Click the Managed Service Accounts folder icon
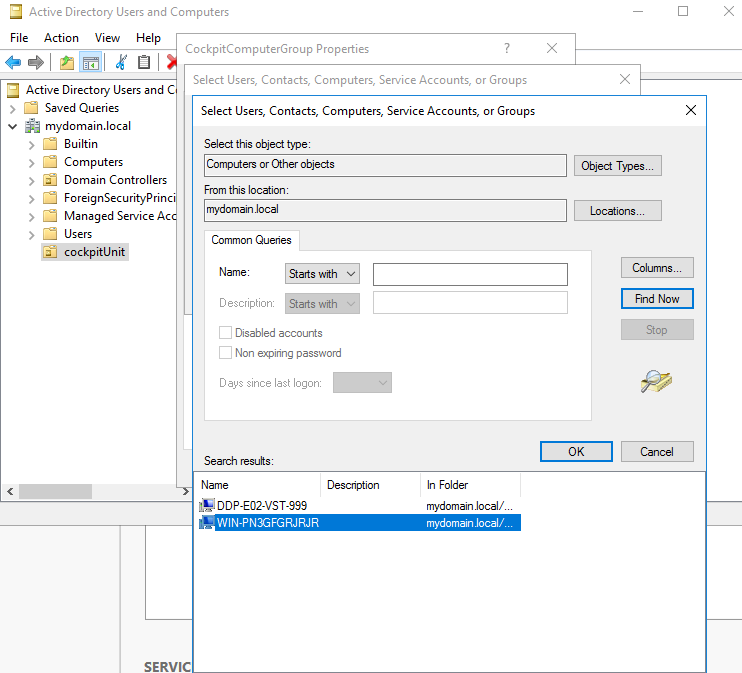This screenshot has width=742, height=673. (50, 216)
